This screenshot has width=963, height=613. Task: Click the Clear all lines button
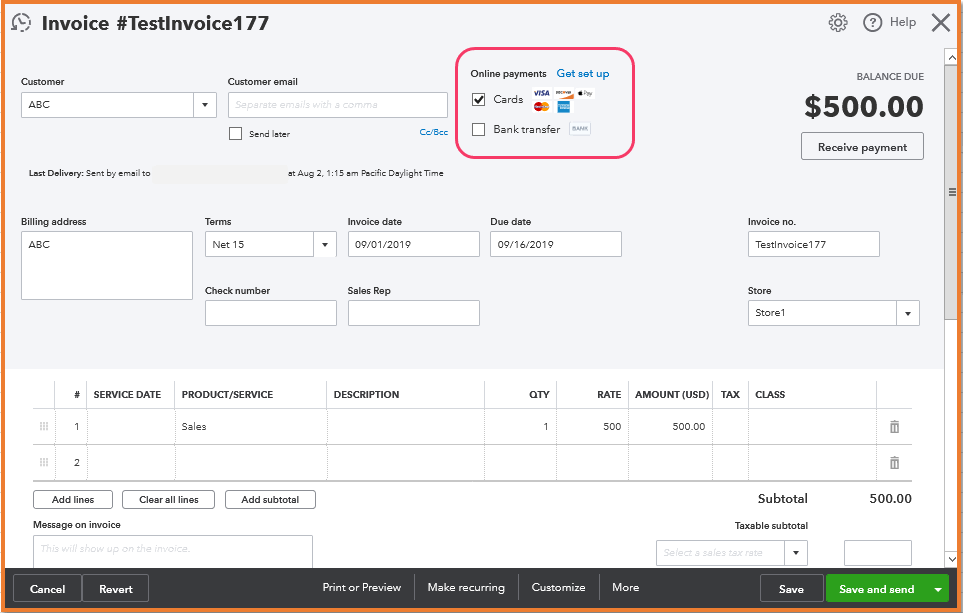169,500
